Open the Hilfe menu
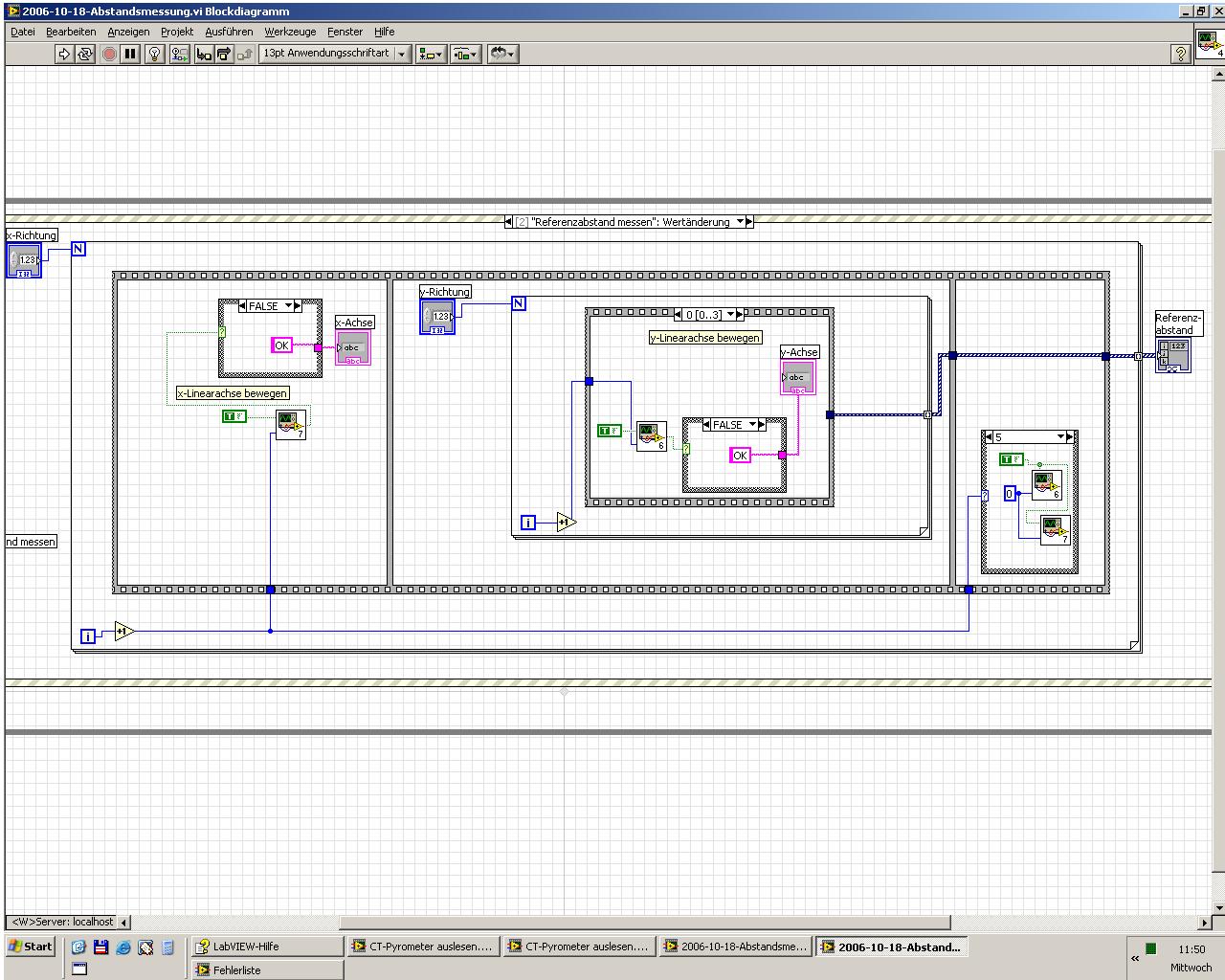The width and height of the screenshot is (1225, 980). pyautogui.click(x=385, y=32)
